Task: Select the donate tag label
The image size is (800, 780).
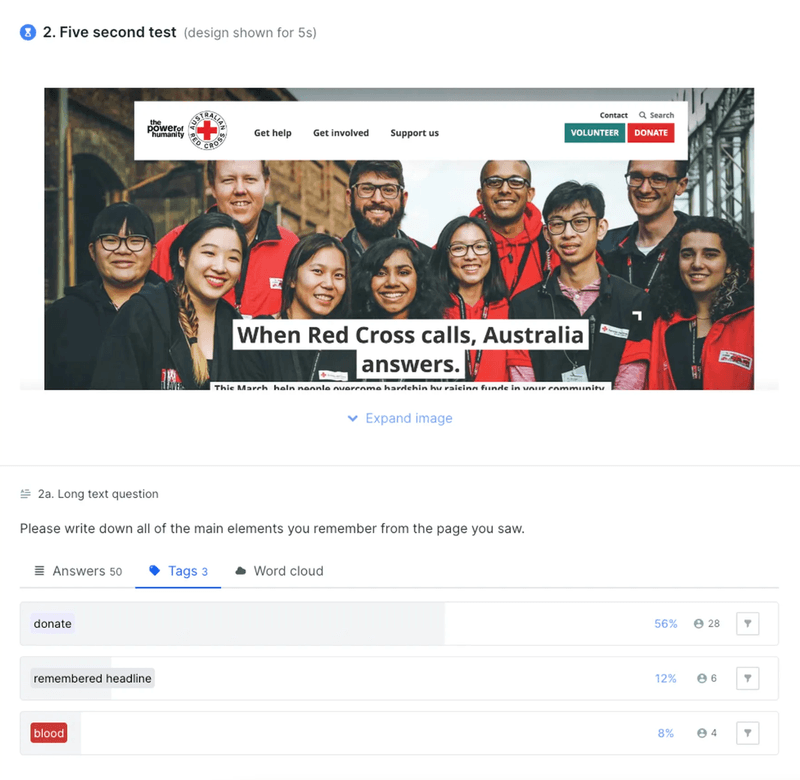Action: coord(53,623)
